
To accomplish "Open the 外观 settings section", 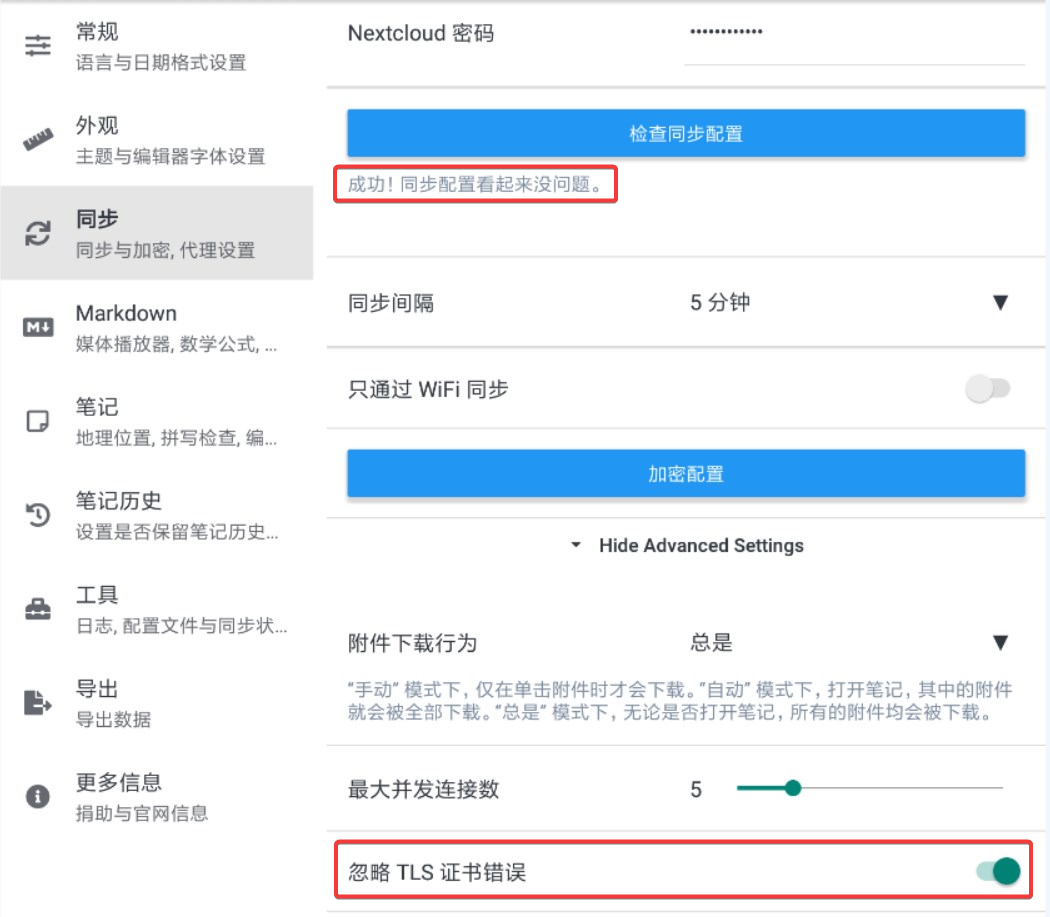I will [157, 139].
